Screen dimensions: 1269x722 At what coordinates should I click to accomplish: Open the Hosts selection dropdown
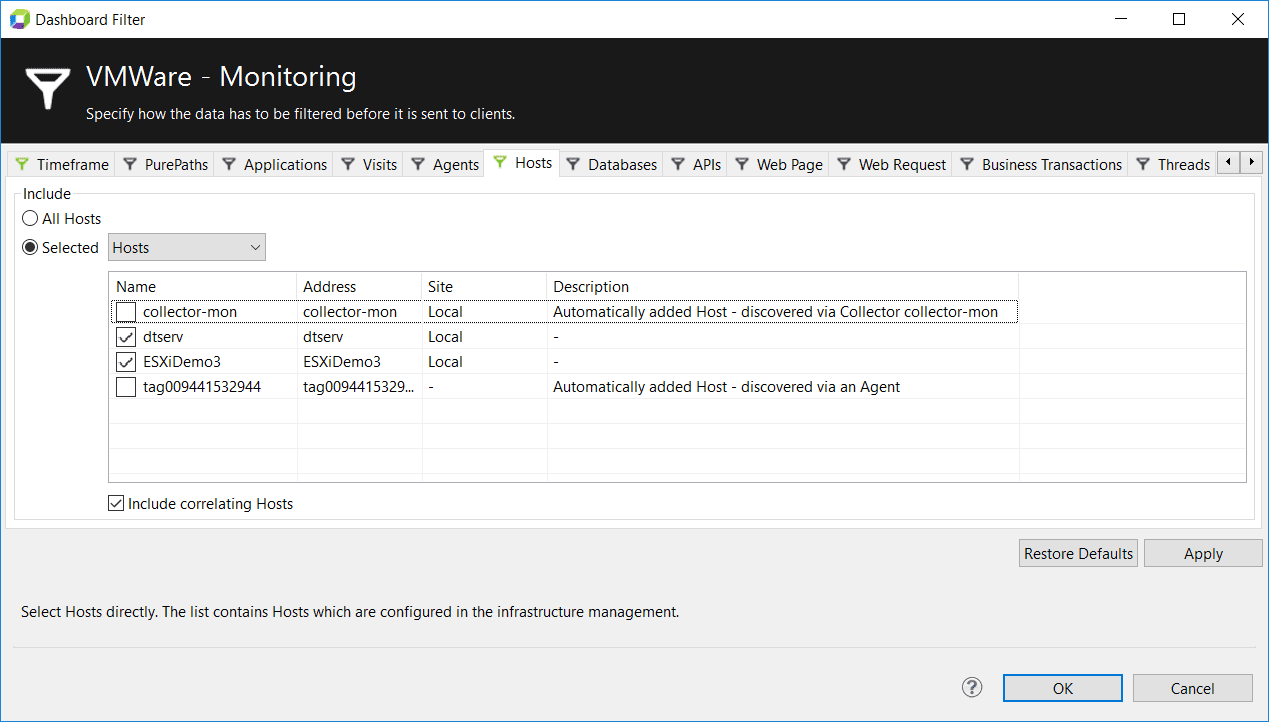point(187,247)
